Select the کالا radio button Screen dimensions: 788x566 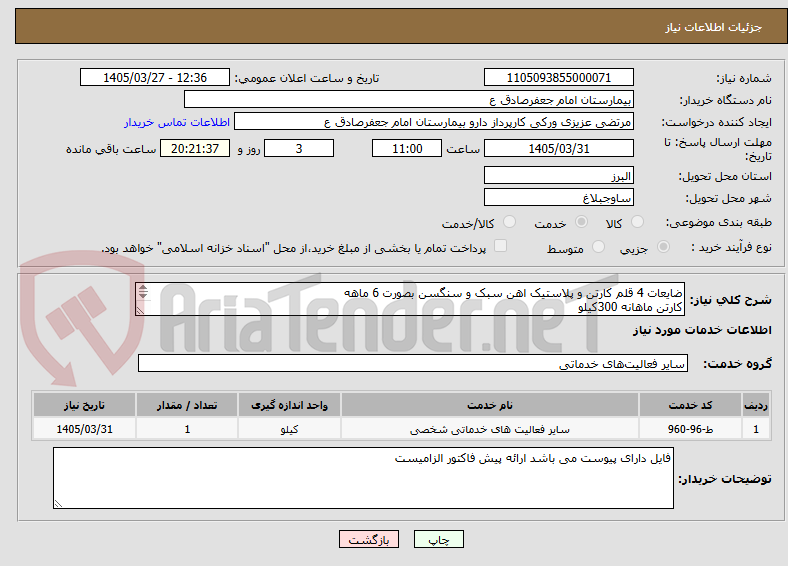(x=637, y=222)
